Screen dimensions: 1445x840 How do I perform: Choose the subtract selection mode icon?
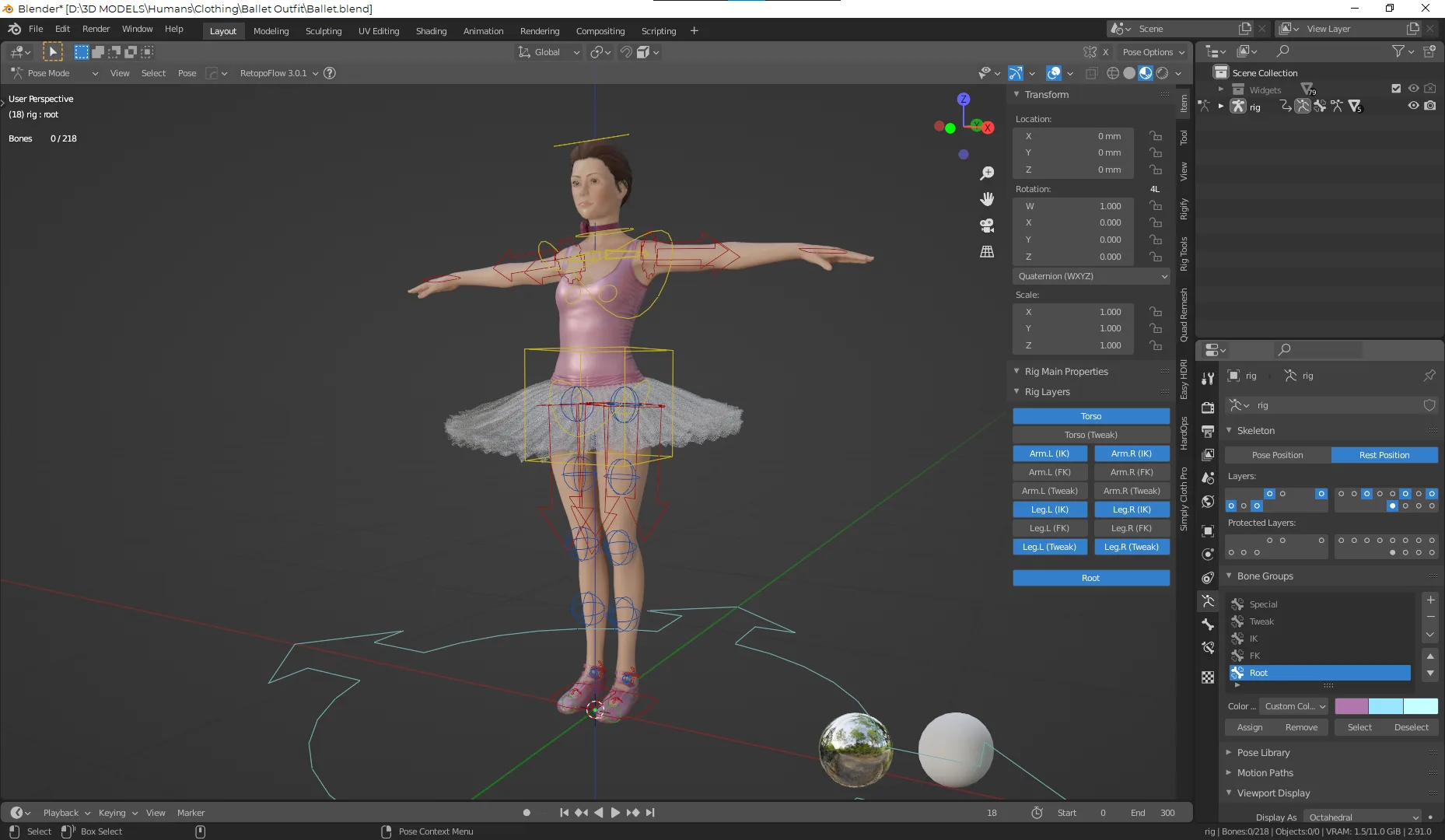(x=114, y=52)
